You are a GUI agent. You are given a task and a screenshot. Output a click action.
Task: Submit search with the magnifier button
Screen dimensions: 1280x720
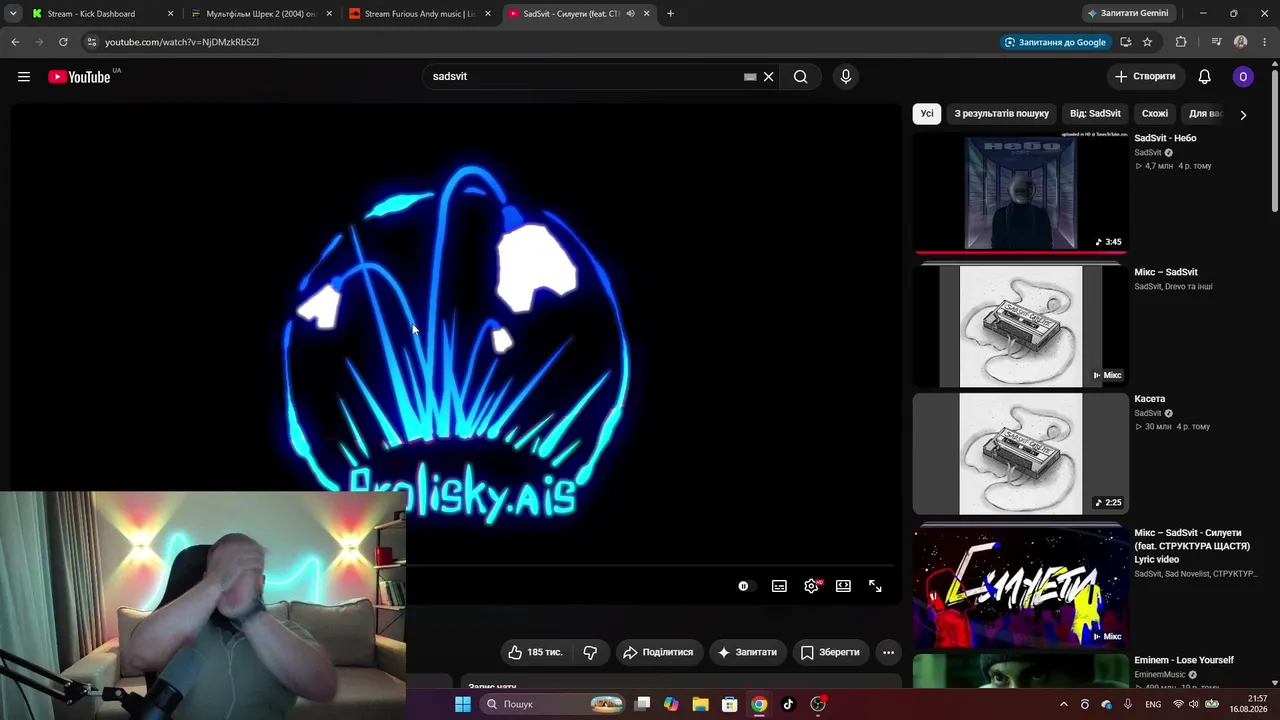tap(800, 77)
